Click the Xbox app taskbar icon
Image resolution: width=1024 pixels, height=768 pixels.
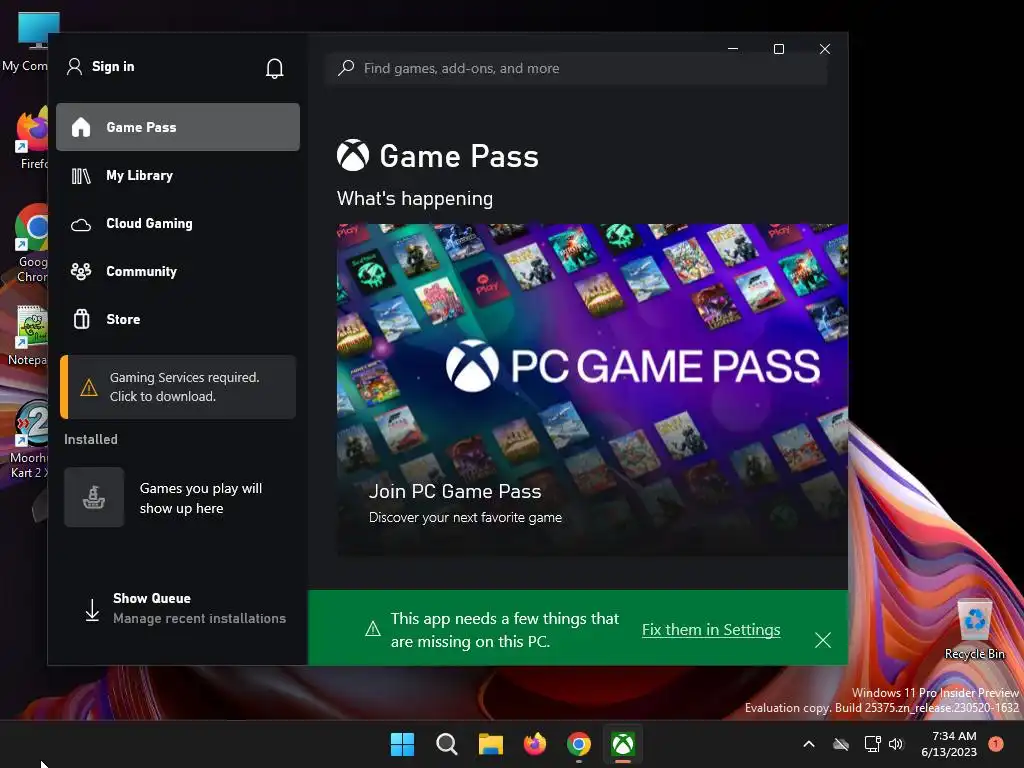pyautogui.click(x=623, y=744)
